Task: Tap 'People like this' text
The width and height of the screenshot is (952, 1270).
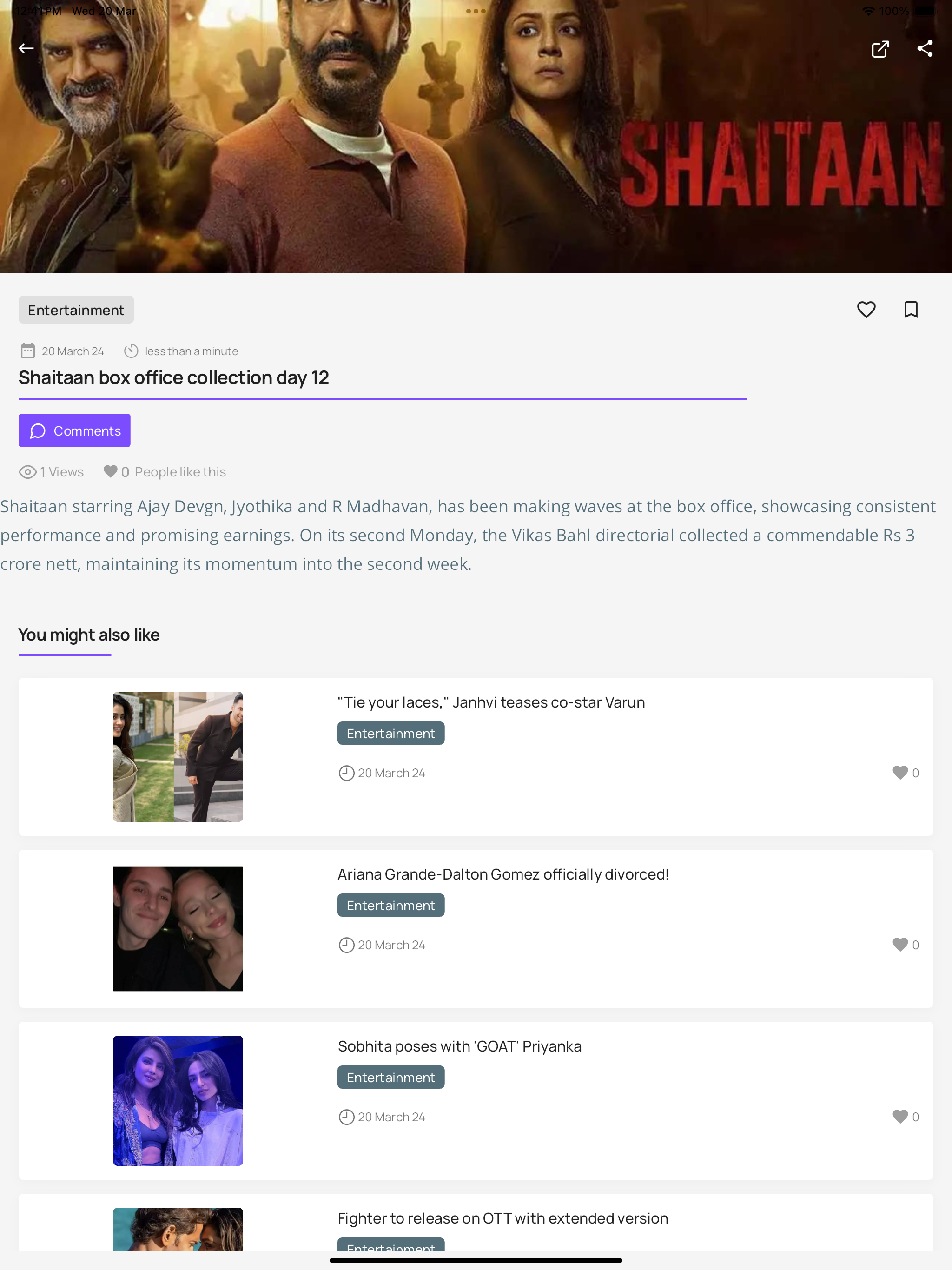Action: [180, 472]
